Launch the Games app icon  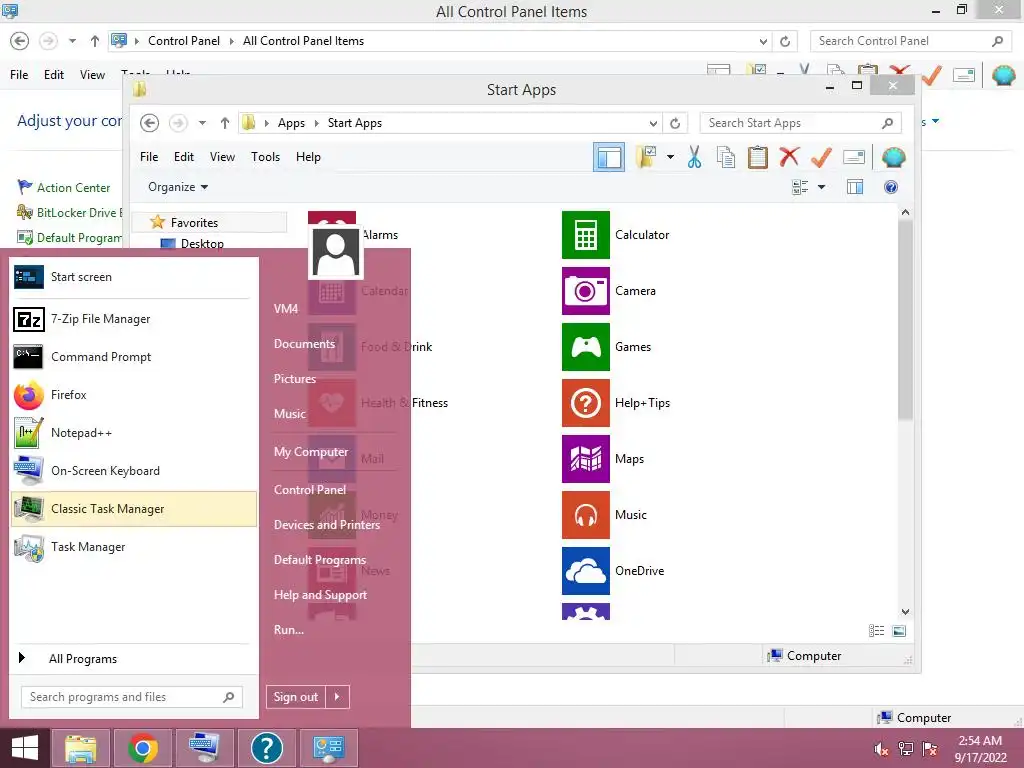[x=586, y=347]
